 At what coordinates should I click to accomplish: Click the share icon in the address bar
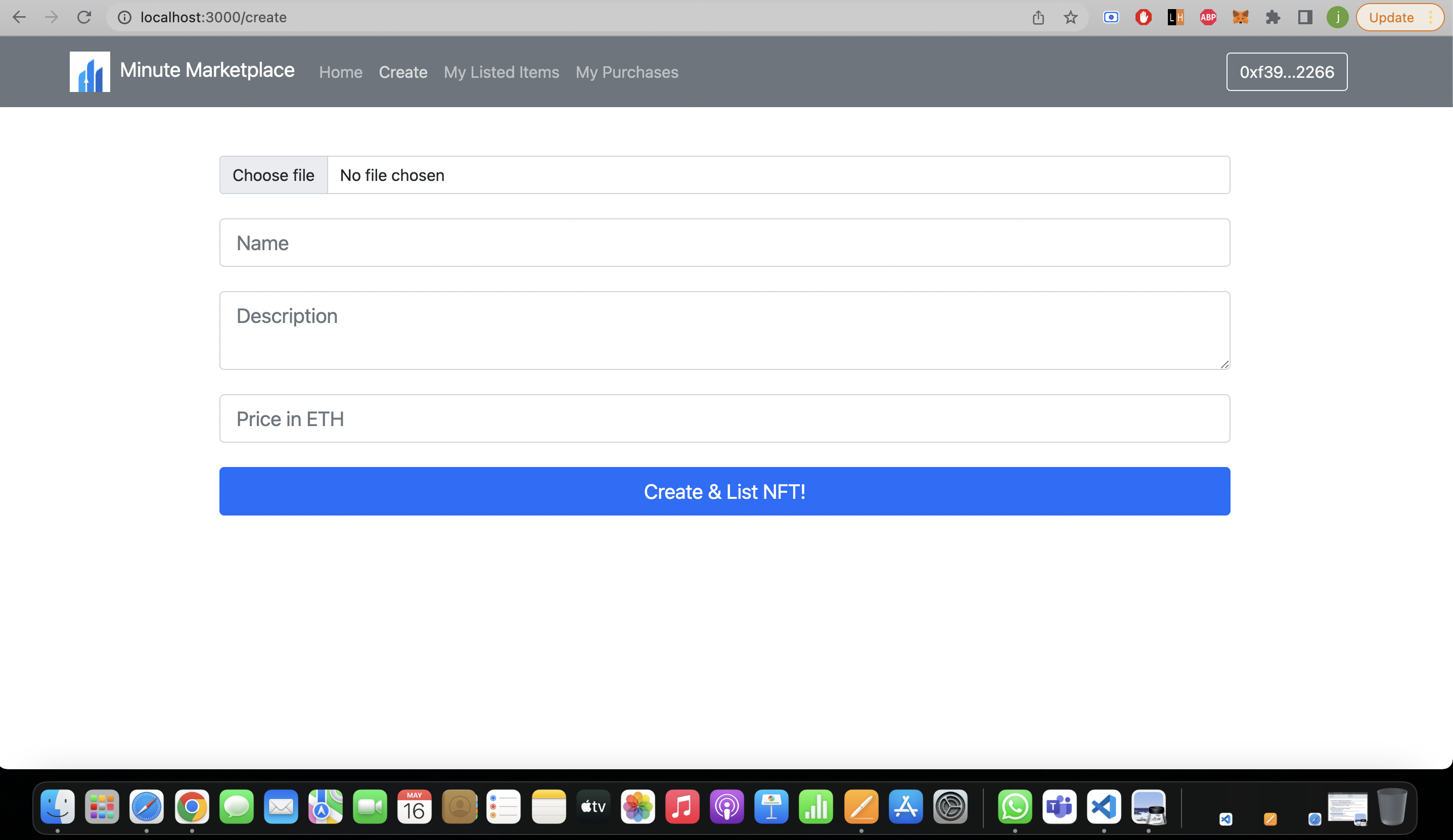tap(1038, 17)
